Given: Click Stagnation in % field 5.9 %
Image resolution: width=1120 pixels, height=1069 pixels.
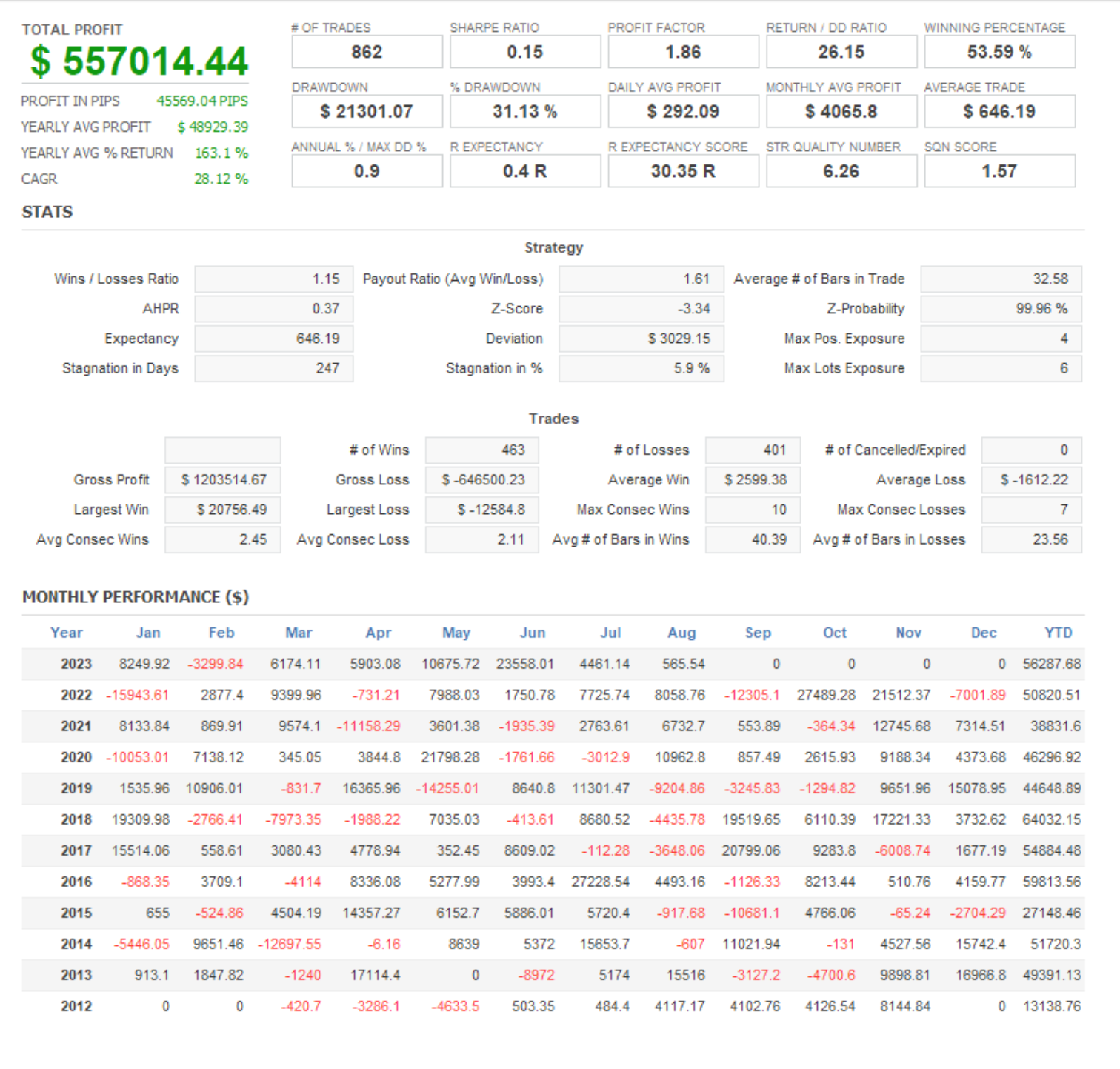Looking at the screenshot, I should click(641, 368).
